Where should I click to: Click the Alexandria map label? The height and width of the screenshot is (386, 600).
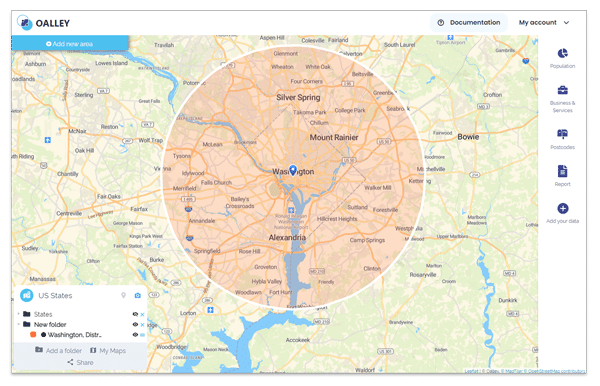tap(287, 238)
